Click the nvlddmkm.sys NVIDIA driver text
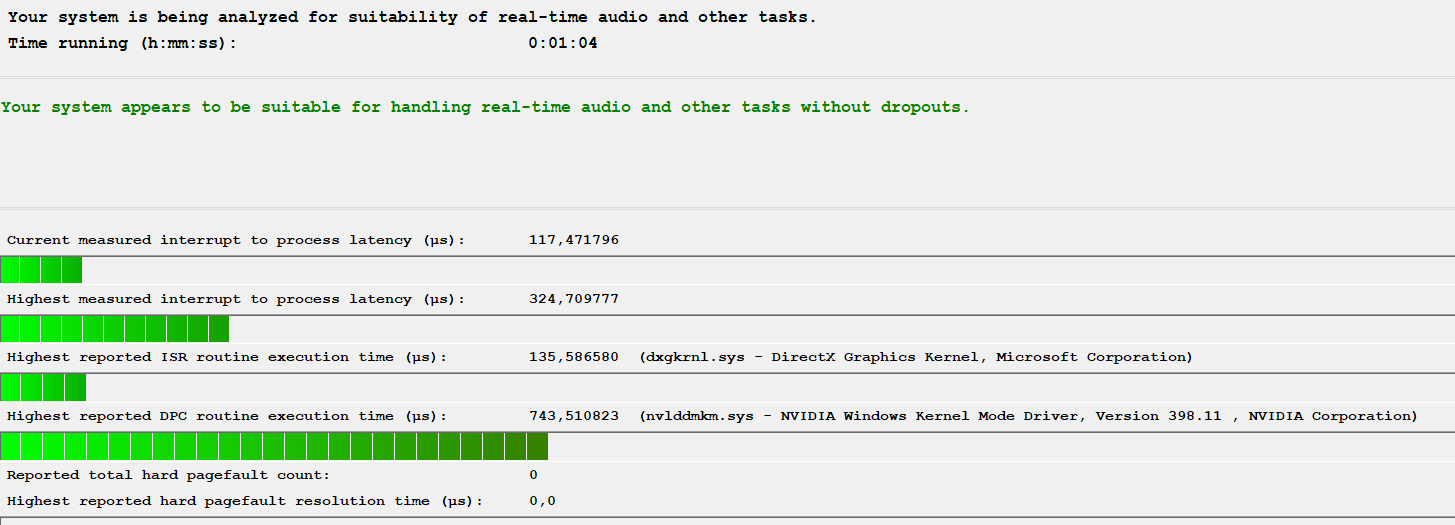Viewport: 1455px width, 525px height. pyautogui.click(x=1028, y=416)
